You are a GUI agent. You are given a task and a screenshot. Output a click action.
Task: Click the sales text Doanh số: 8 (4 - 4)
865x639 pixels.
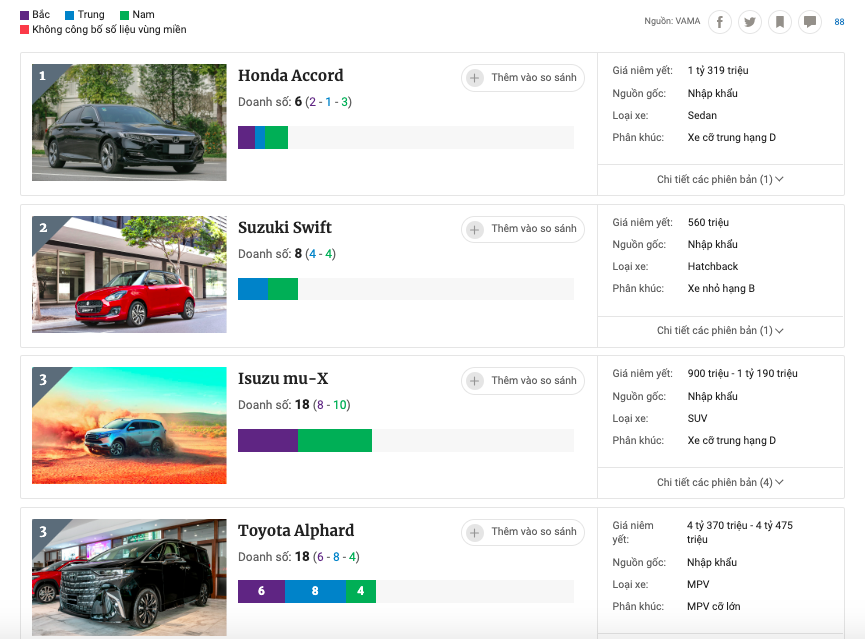click(x=287, y=254)
